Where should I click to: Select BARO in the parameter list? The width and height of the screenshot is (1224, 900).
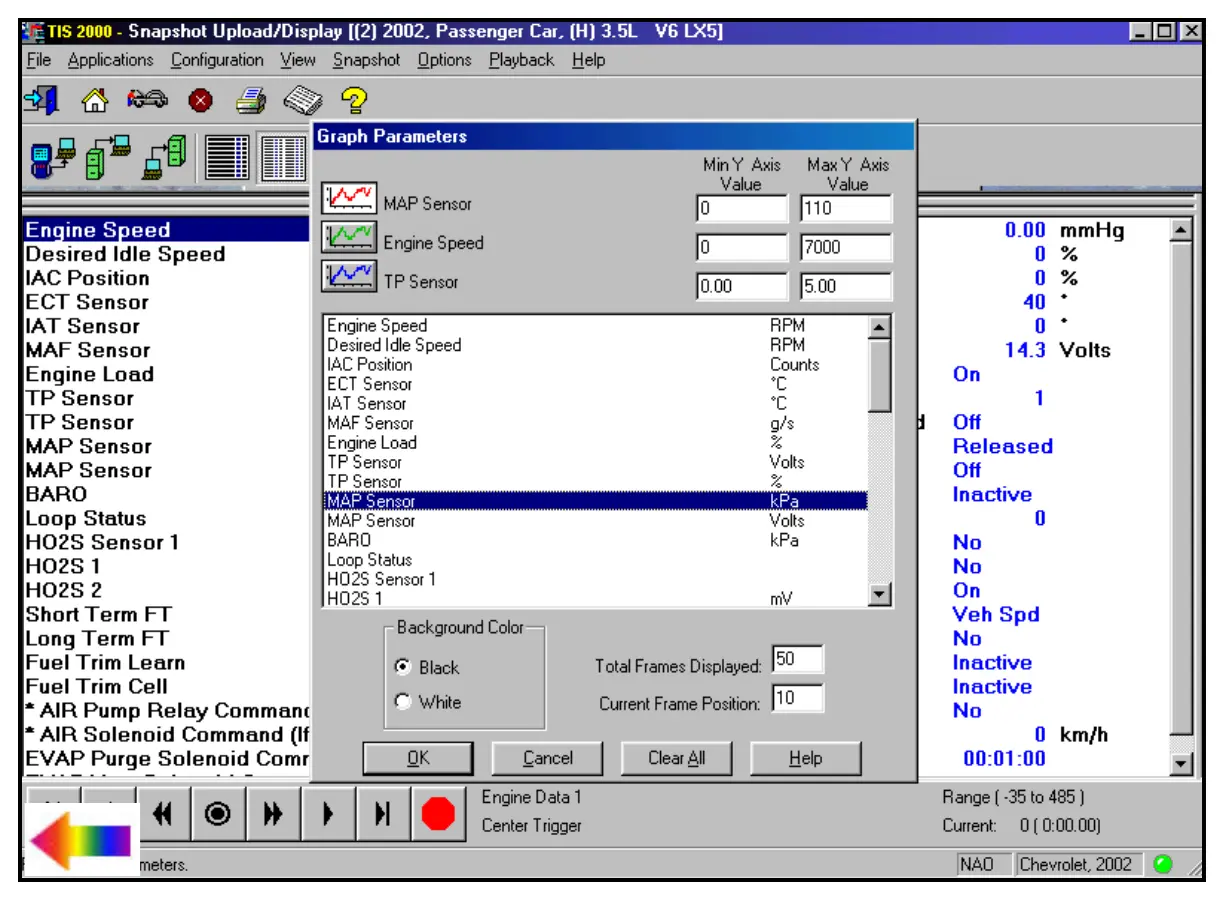(349, 540)
